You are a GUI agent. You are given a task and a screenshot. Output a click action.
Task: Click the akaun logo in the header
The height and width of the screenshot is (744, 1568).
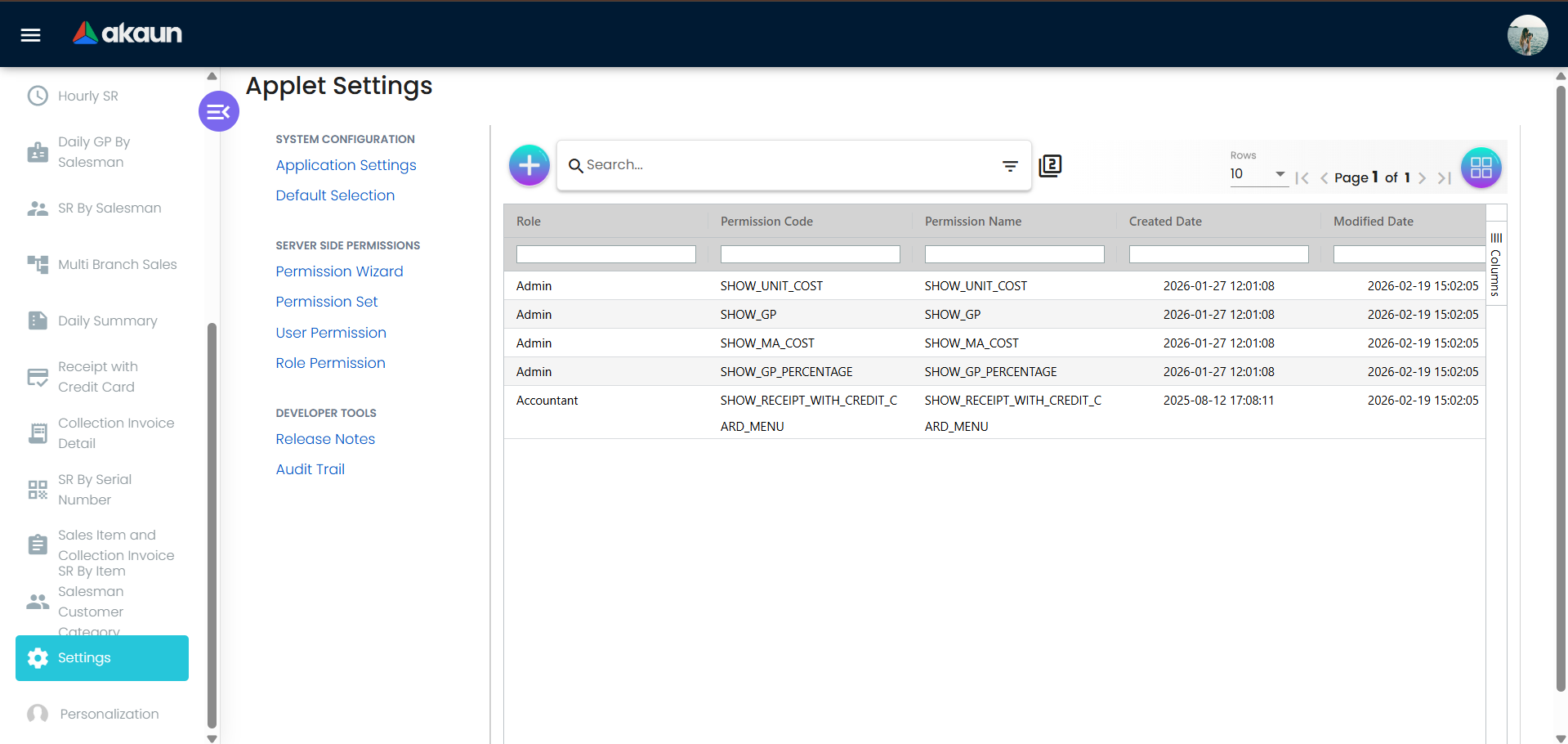click(x=127, y=33)
